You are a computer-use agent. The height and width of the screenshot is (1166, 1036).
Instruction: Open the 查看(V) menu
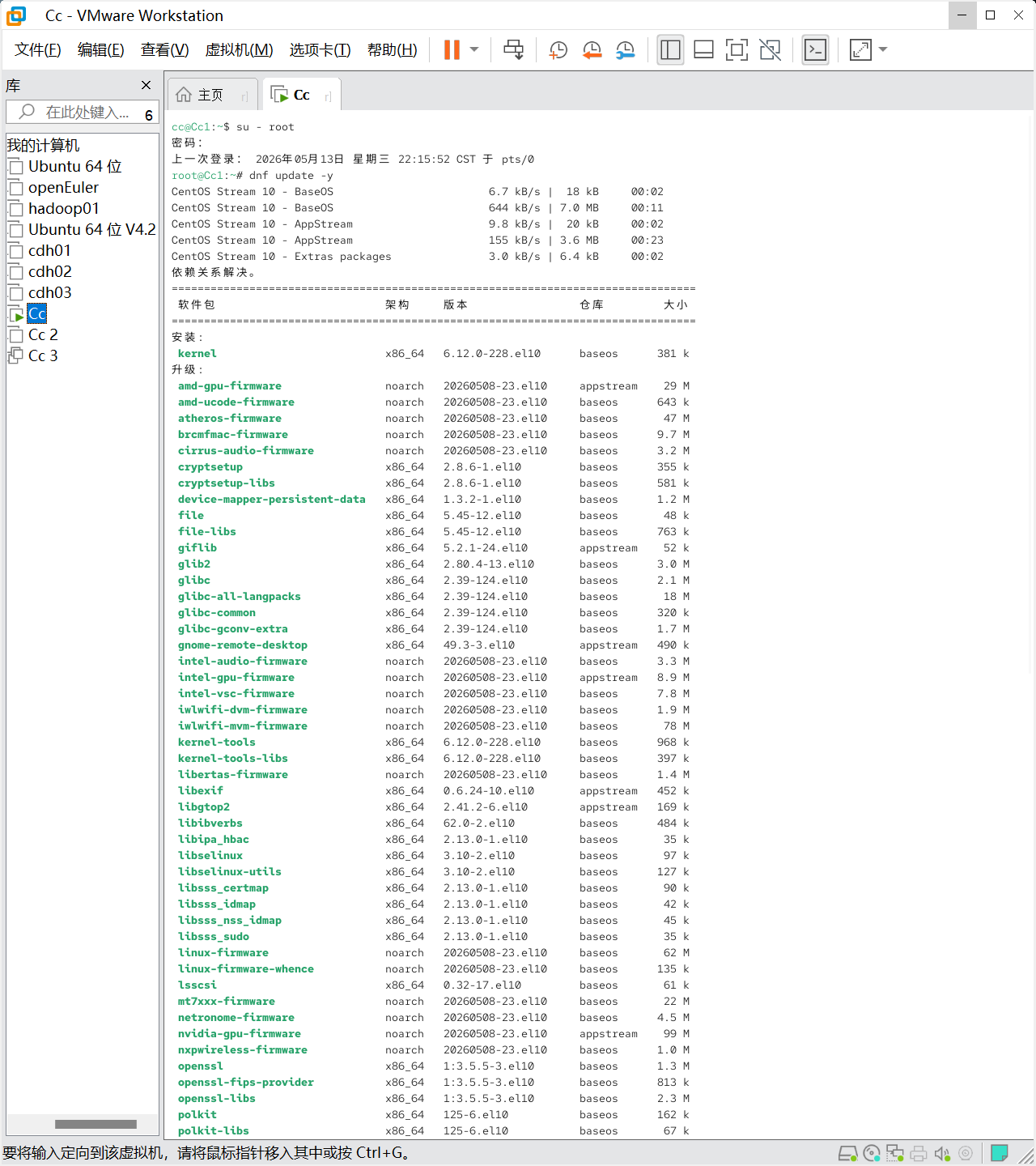point(165,50)
